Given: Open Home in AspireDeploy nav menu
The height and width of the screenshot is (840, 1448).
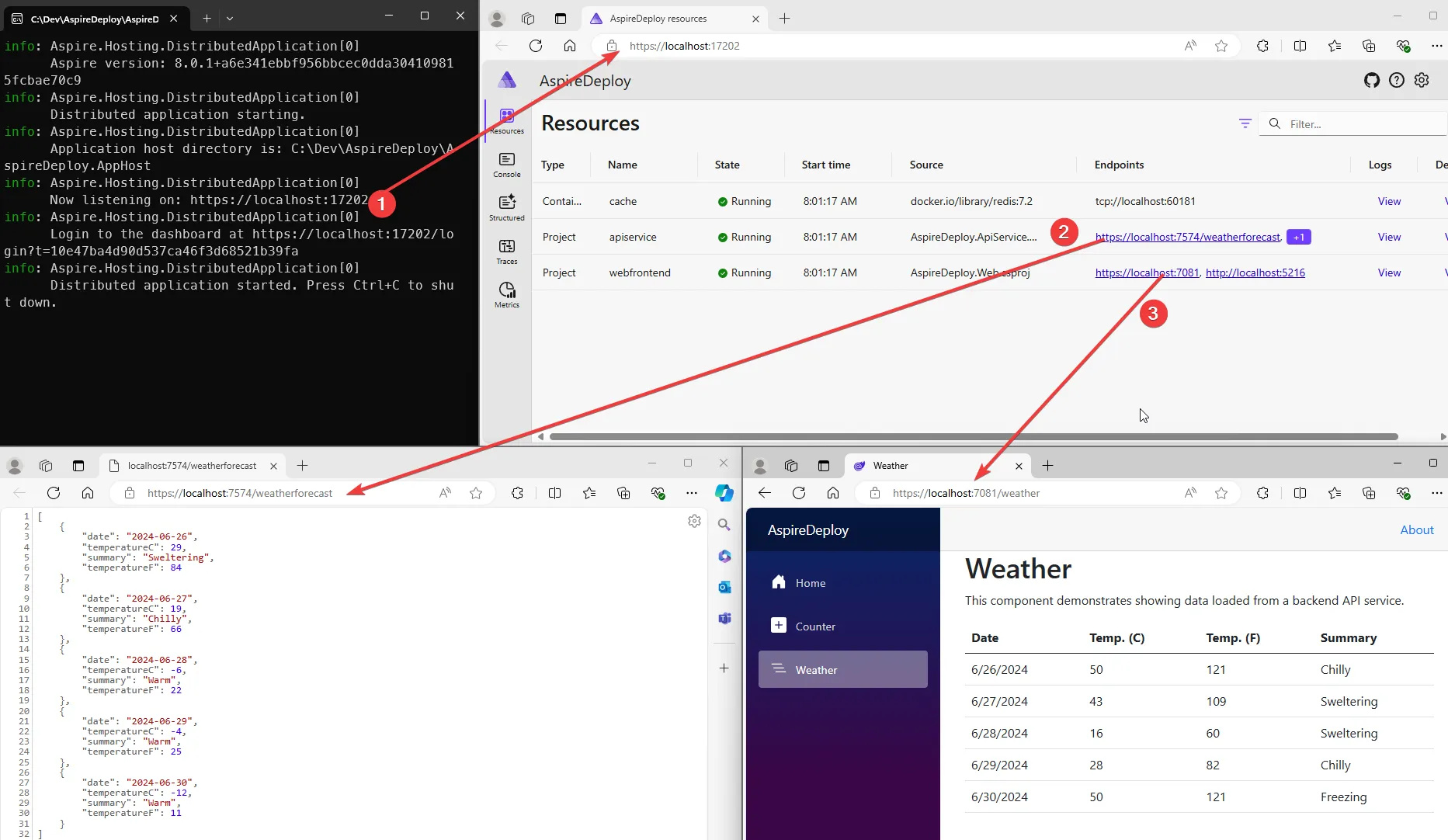Looking at the screenshot, I should click(x=843, y=583).
